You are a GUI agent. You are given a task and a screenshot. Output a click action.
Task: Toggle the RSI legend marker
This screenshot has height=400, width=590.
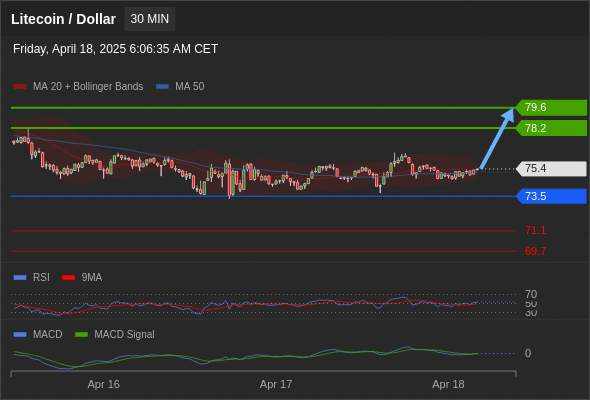20,277
